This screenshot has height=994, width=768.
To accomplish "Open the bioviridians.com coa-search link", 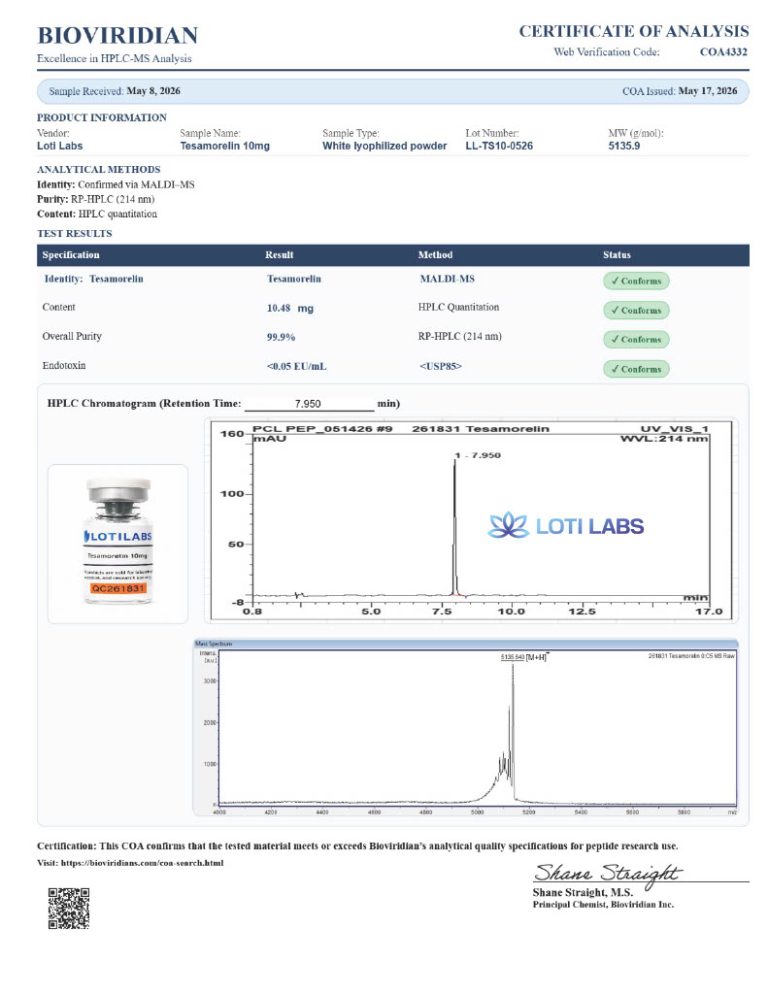I will pyautogui.click(x=142, y=863).
